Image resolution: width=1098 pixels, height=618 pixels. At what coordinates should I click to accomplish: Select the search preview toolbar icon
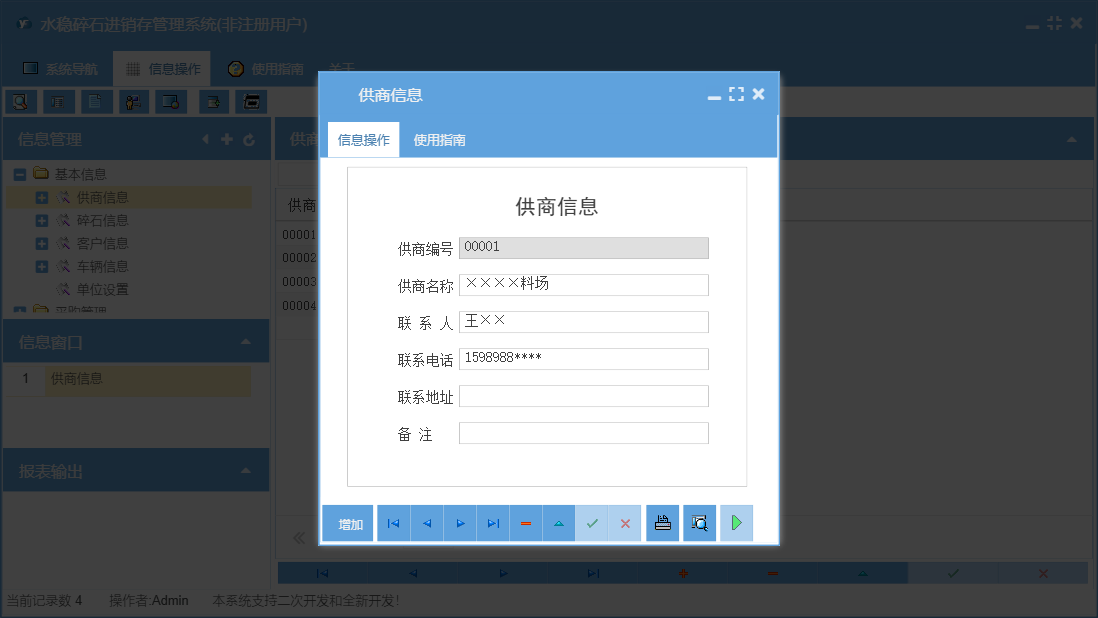tap(21, 101)
